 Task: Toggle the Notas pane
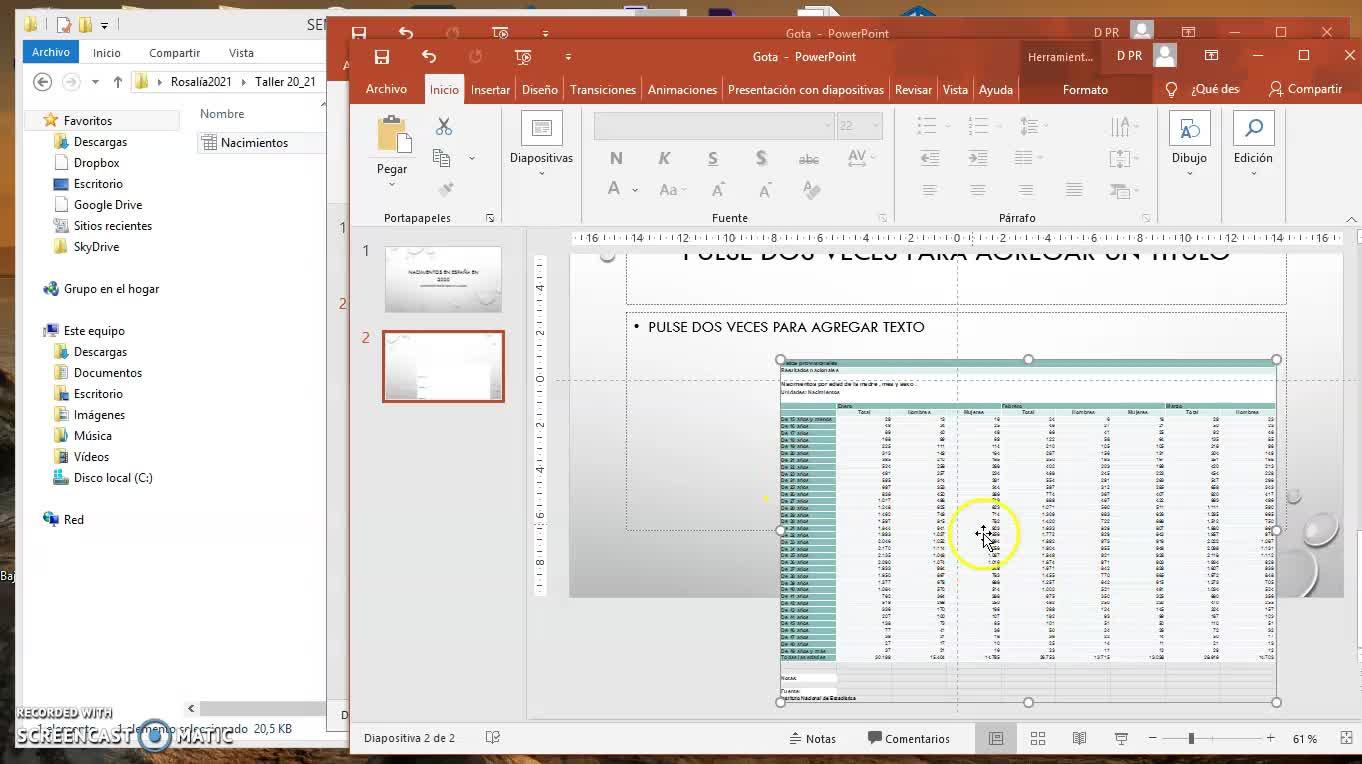(812, 739)
